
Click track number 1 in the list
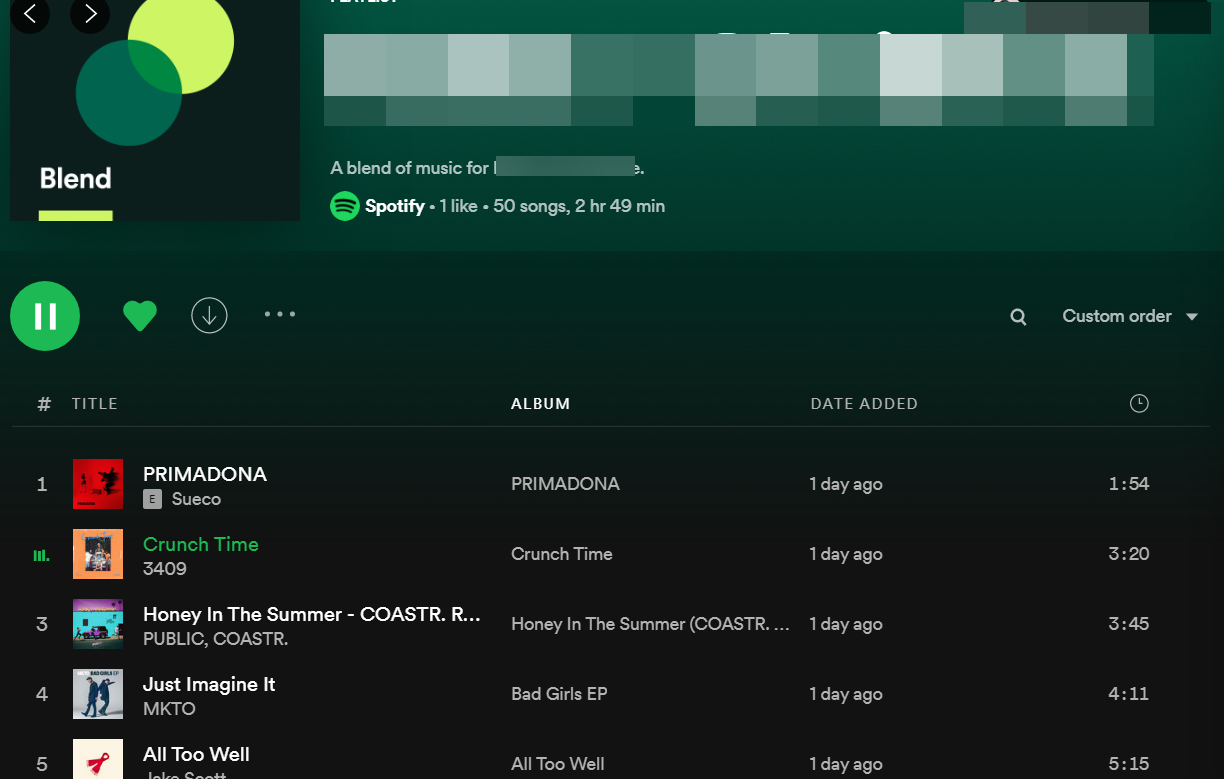tap(42, 484)
